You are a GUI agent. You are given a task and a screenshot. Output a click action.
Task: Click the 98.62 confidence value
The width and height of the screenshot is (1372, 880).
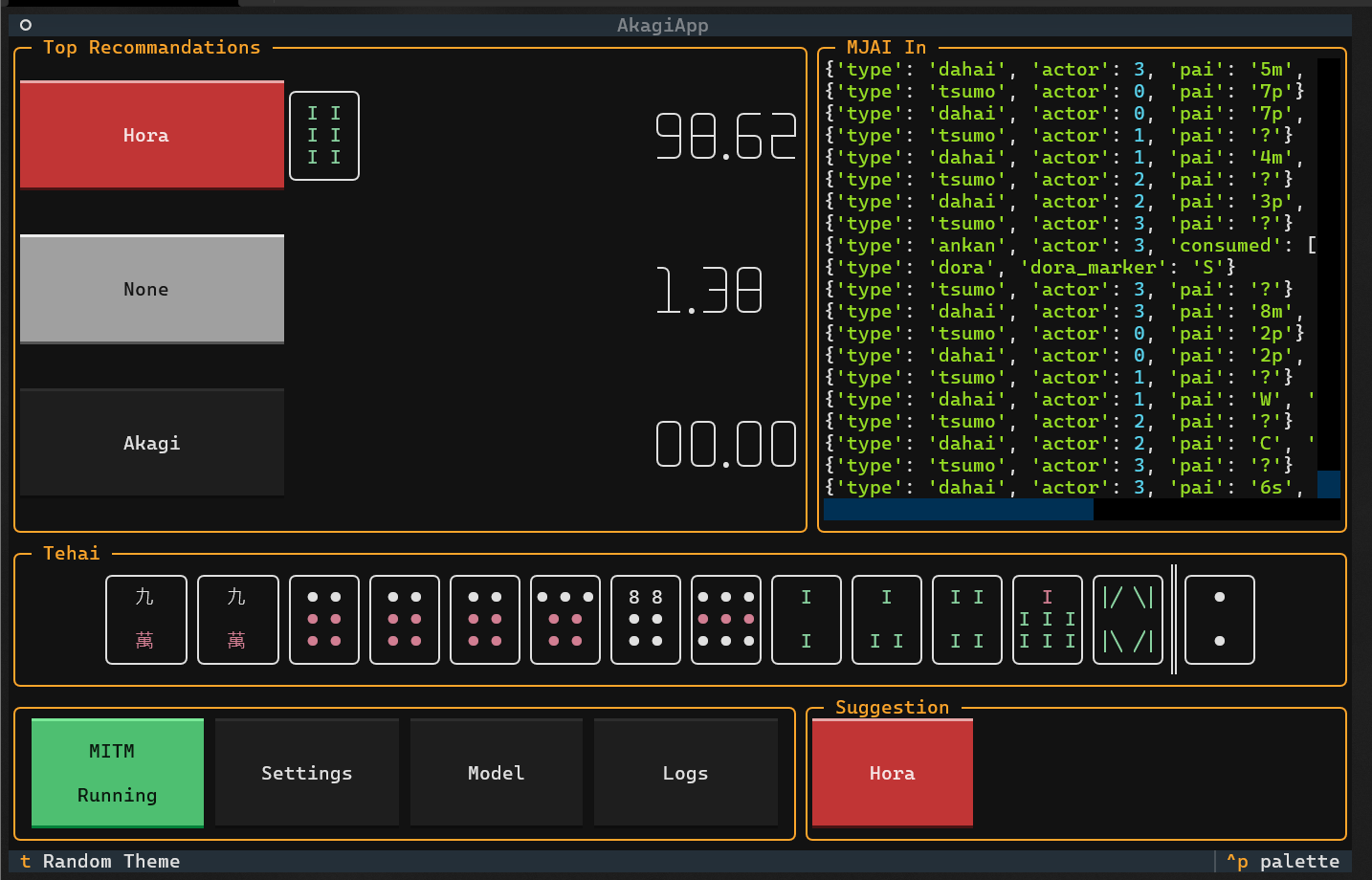click(x=726, y=136)
